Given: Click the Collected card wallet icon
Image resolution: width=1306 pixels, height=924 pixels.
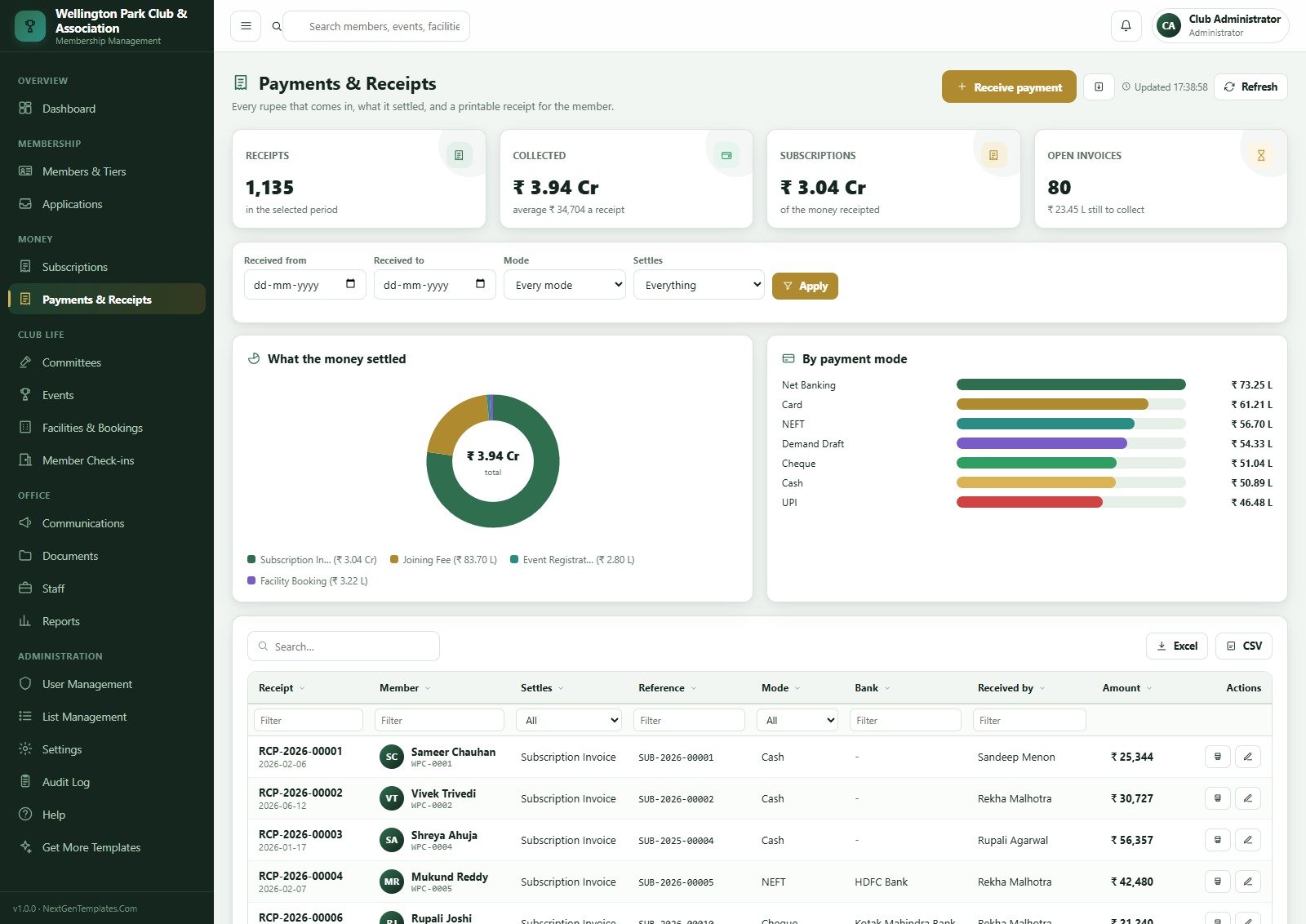Looking at the screenshot, I should (726, 155).
